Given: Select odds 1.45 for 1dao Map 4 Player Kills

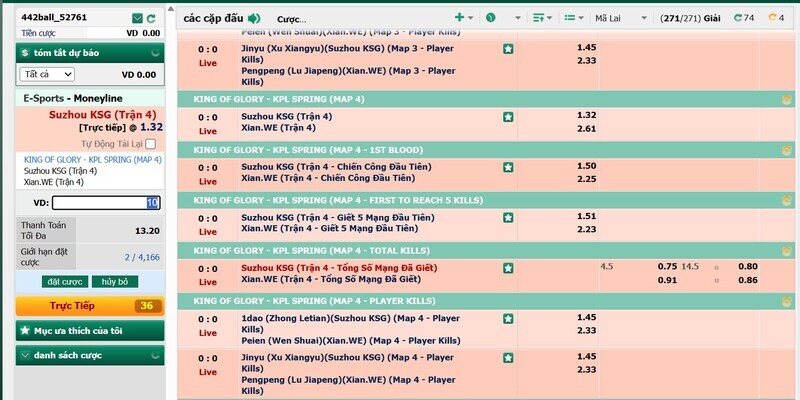Looking at the screenshot, I should (586, 317).
